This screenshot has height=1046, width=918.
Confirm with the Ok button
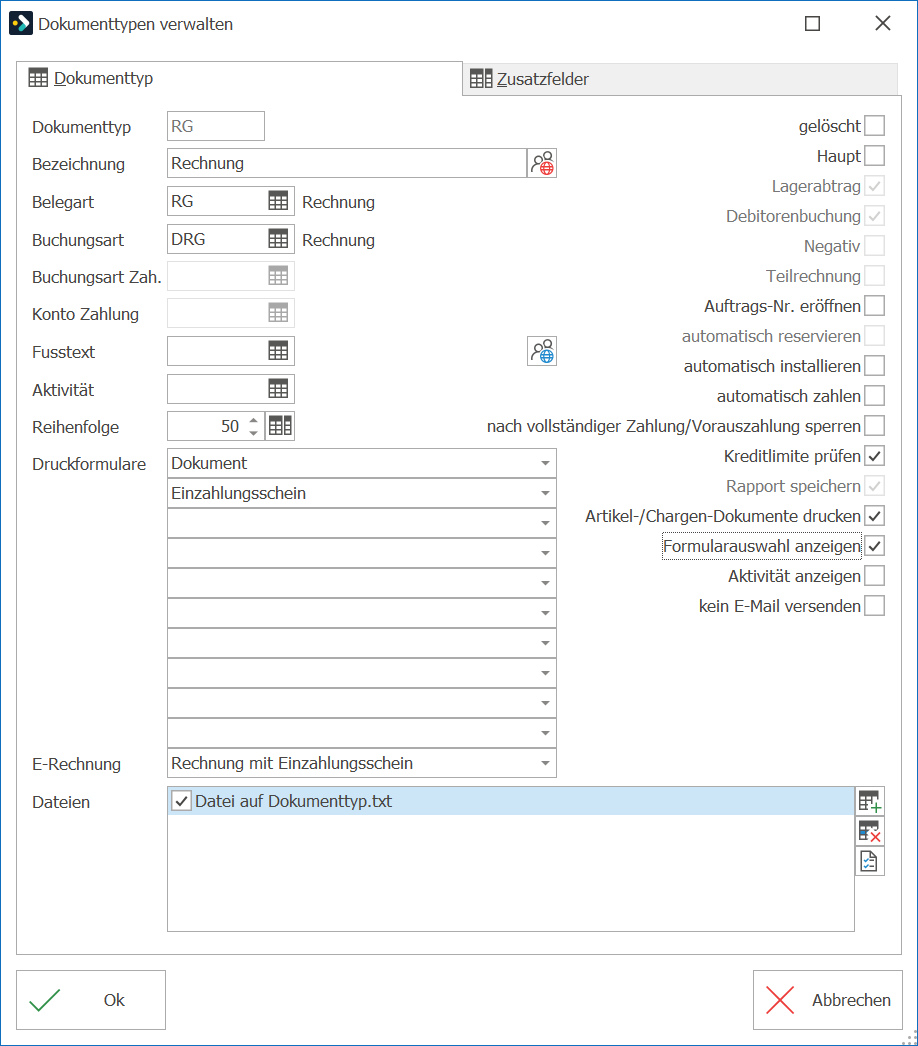tap(91, 1000)
